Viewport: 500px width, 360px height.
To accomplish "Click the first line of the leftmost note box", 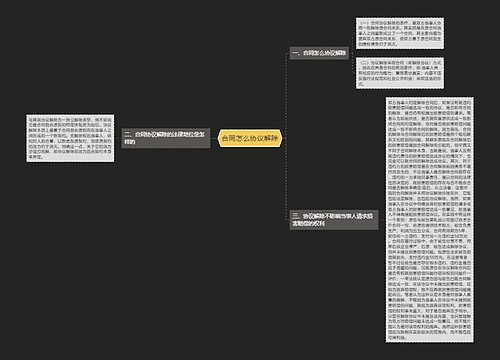I will coord(70,119).
